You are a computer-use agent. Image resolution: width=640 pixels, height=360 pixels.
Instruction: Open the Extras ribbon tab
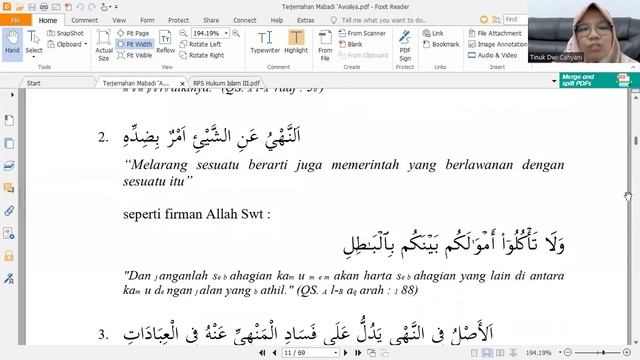coord(305,20)
